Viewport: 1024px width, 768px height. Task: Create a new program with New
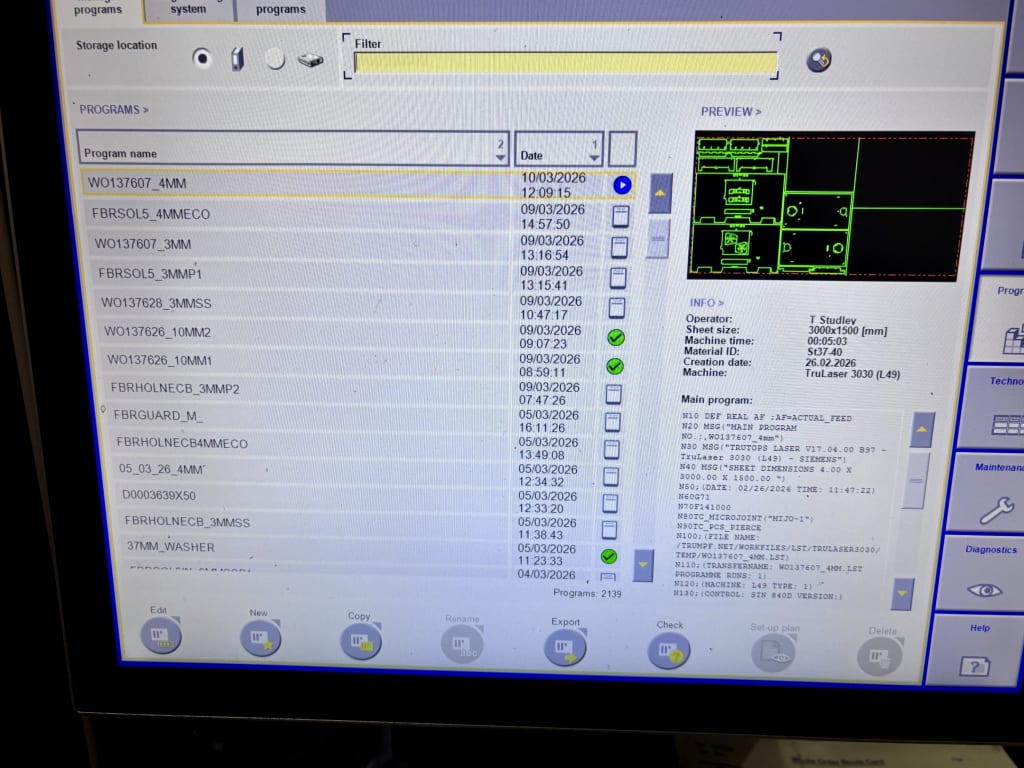click(x=260, y=638)
